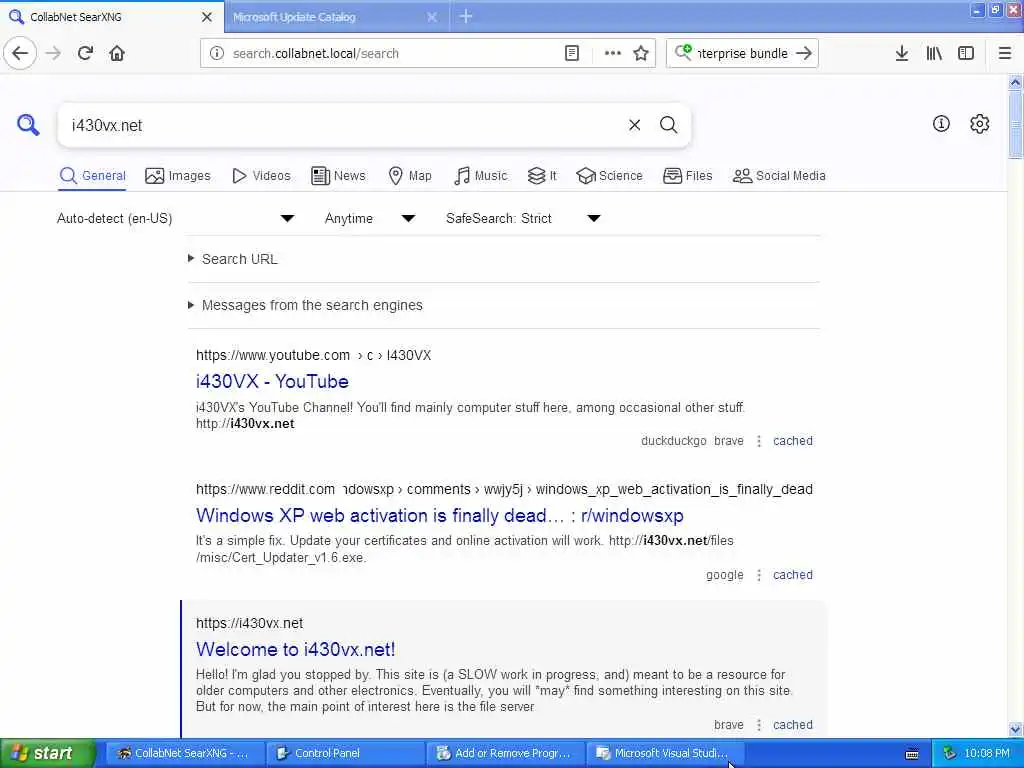Show site information icon in address bar
The image size is (1024, 768).
[217, 54]
